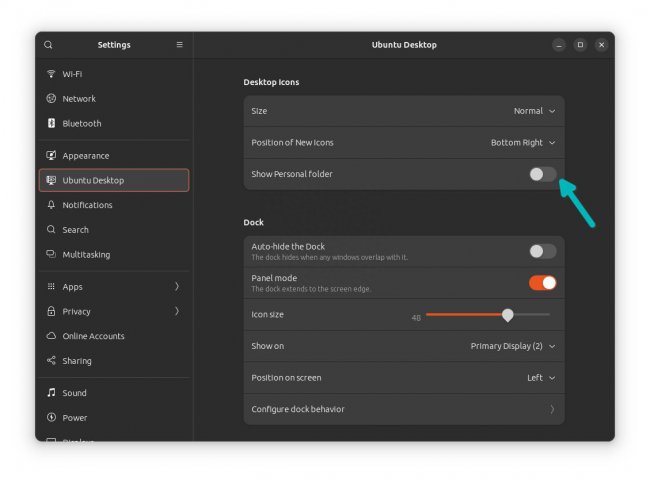Image resolution: width=650 pixels, height=480 pixels.
Task: Click the Bluetooth icon in sidebar
Action: pos(51,123)
